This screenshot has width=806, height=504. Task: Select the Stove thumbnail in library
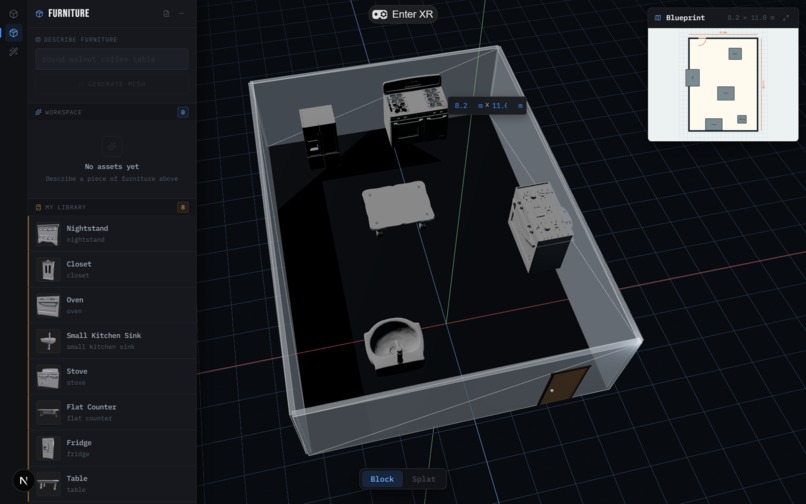tap(48, 376)
